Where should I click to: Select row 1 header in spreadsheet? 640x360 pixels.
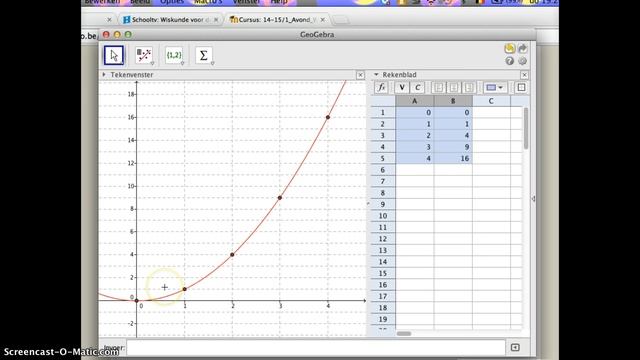coord(383,112)
